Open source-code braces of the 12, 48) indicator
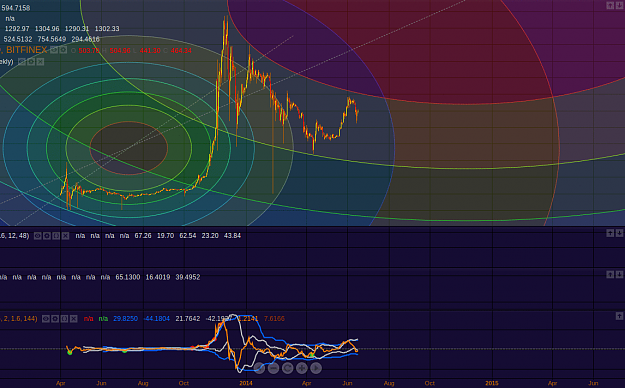Image resolution: width=625 pixels, height=388 pixels. click(56, 236)
